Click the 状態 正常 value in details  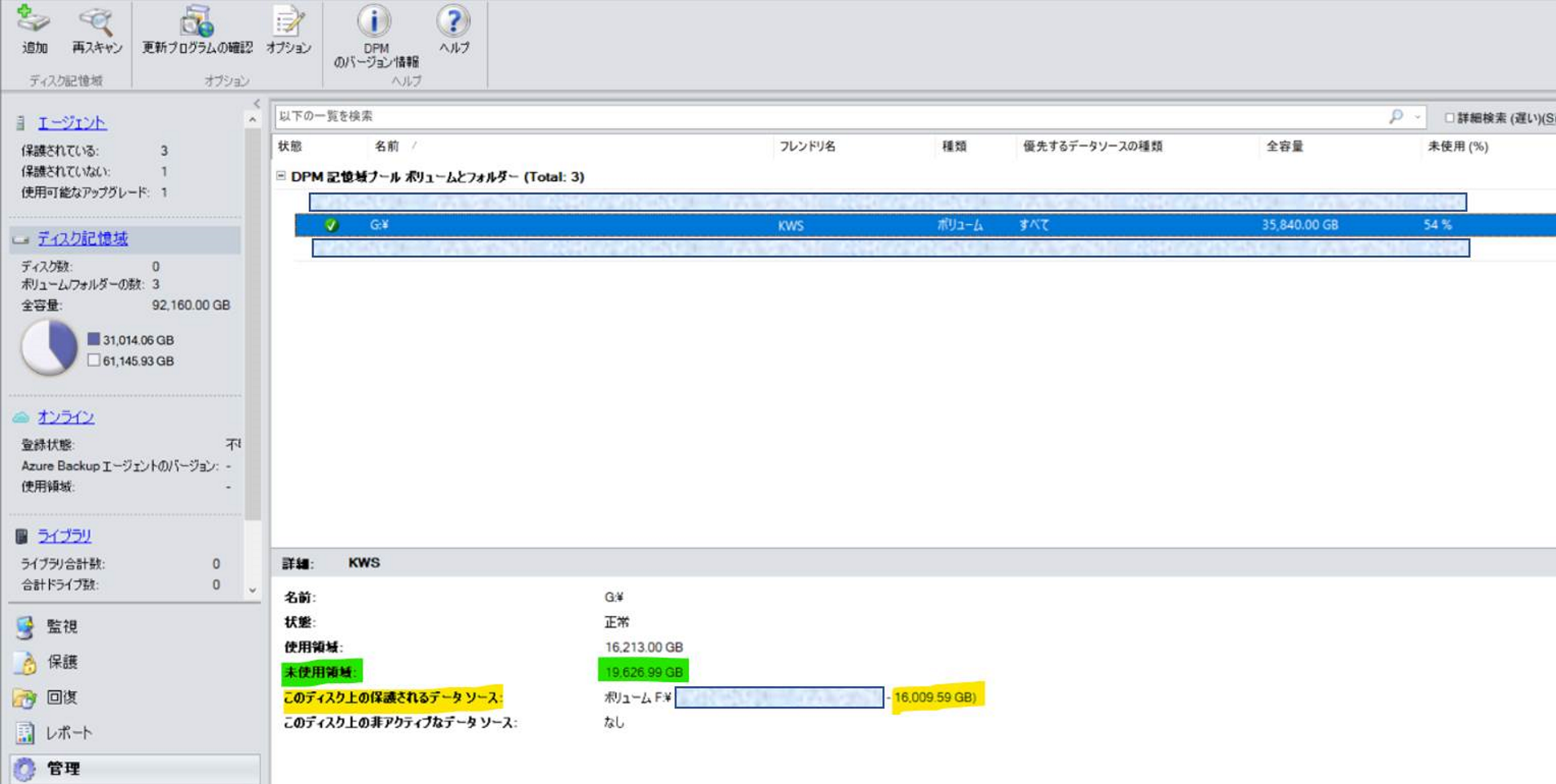(617, 623)
